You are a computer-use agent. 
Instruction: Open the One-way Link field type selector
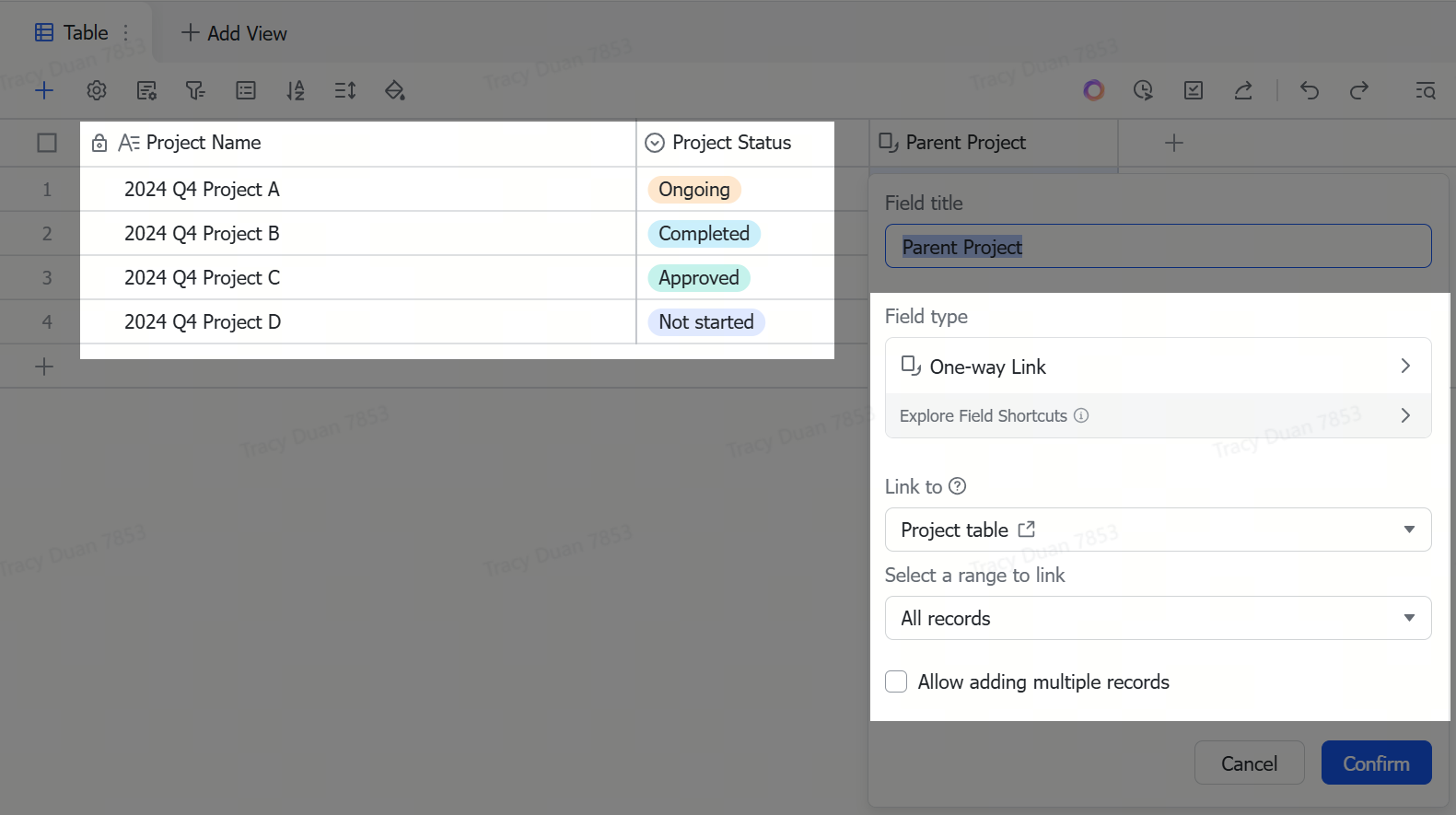(1158, 367)
